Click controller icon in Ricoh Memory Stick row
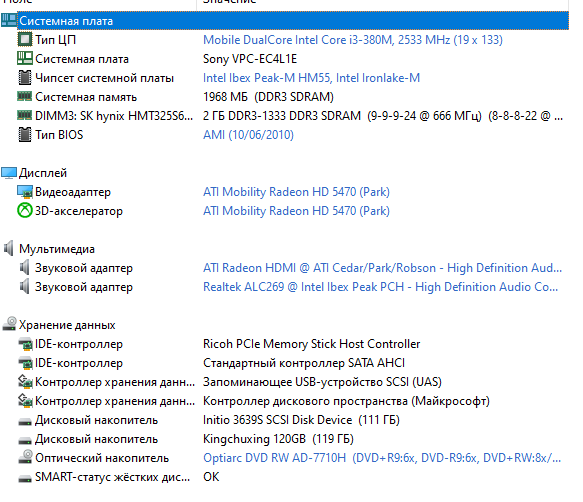The width and height of the screenshot is (583, 502). 25,344
